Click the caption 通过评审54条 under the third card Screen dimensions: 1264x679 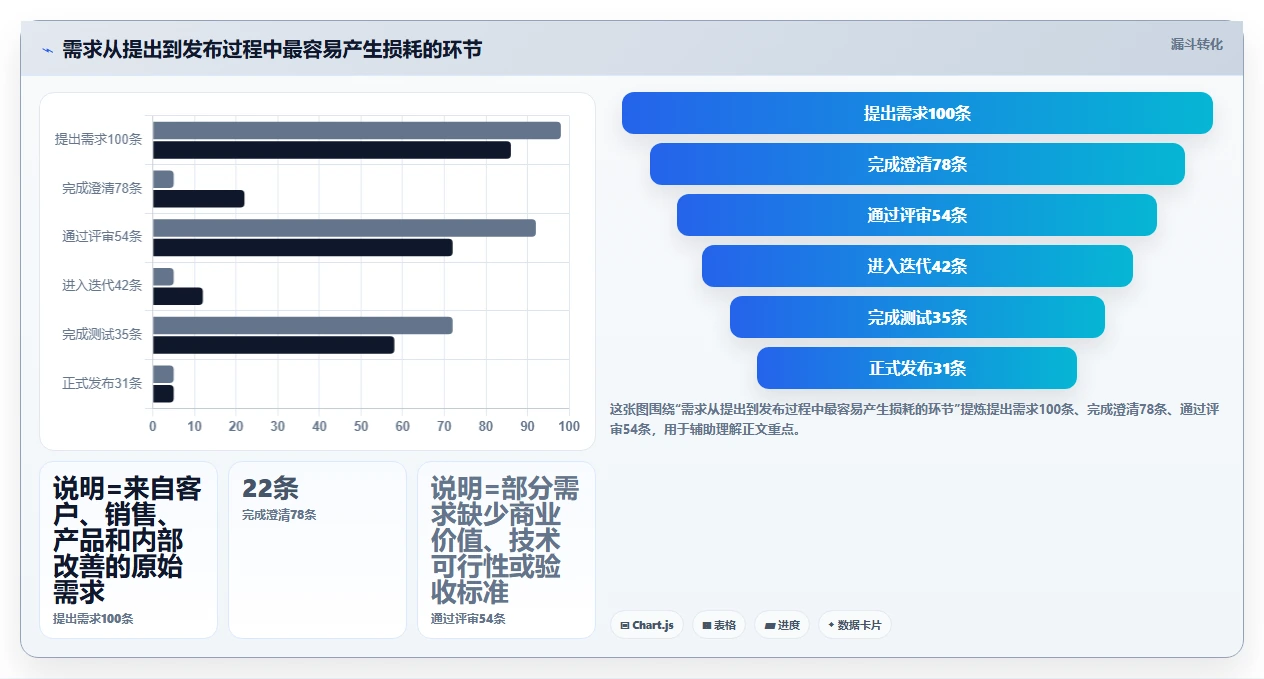coord(468,619)
